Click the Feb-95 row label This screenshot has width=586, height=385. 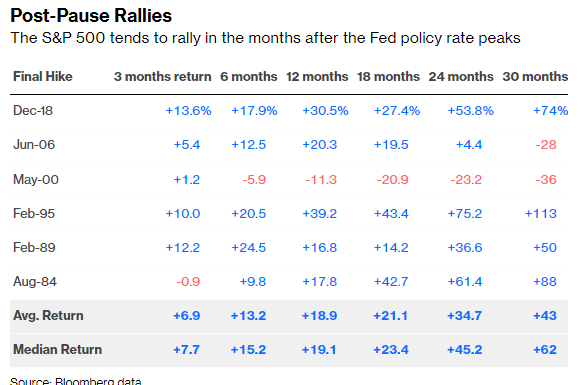click(x=34, y=213)
